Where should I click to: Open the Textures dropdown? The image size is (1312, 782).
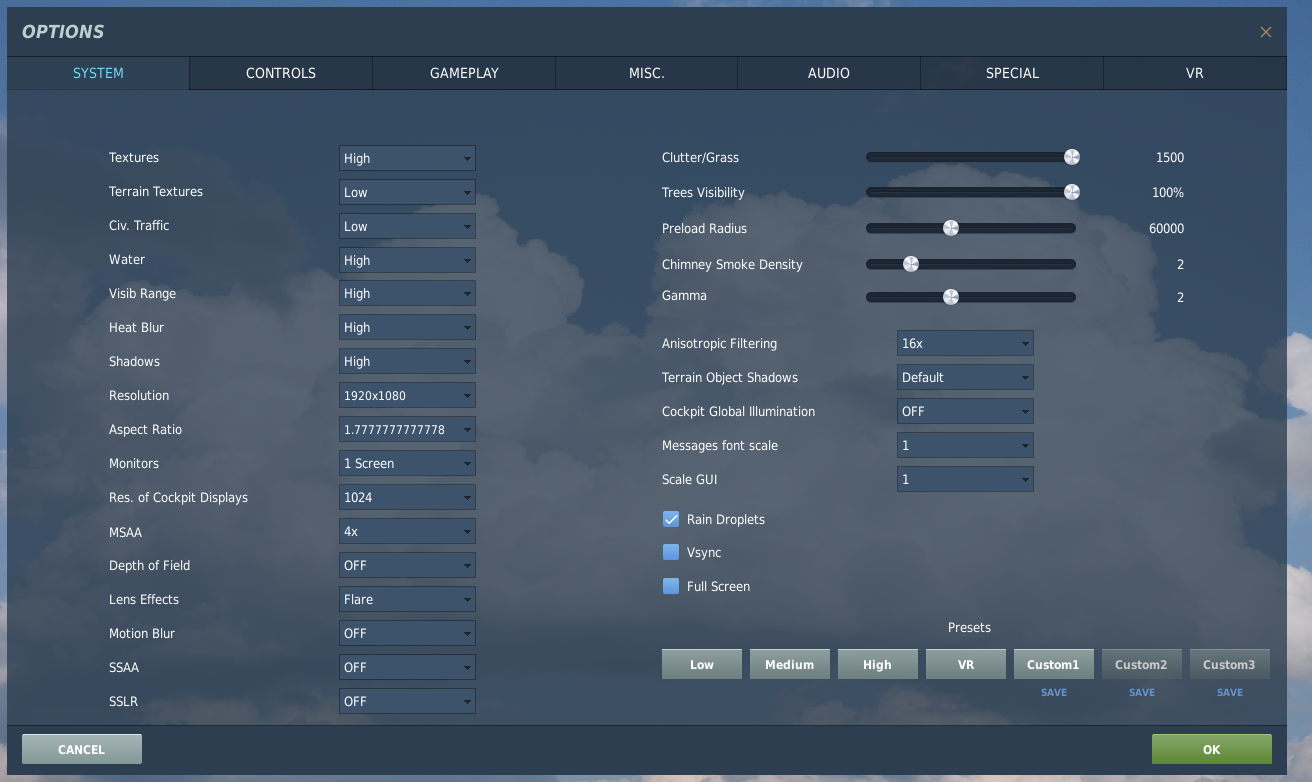click(407, 158)
